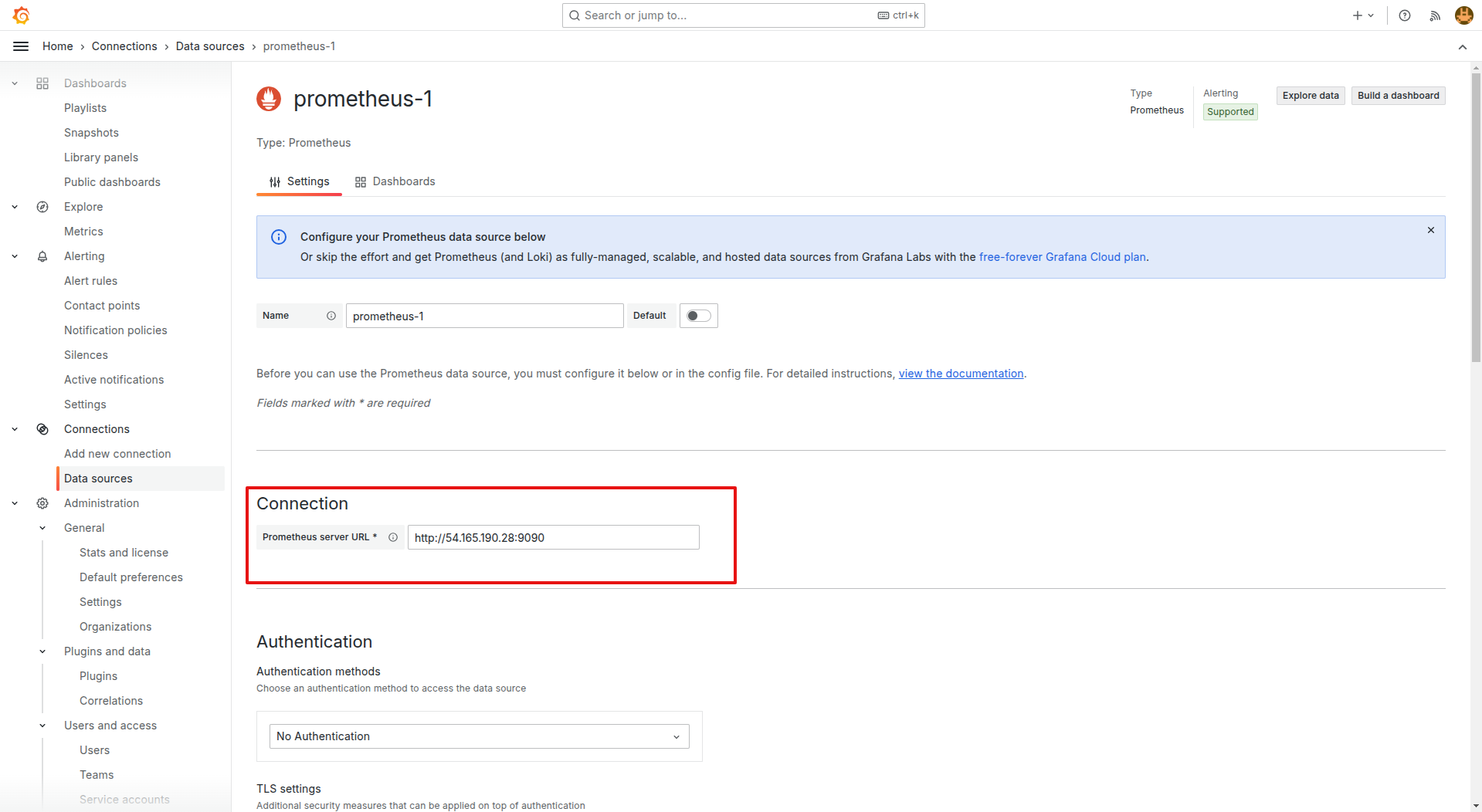Screen dimensions: 1482x812
Task: Open Add new connection in sidebar
Action: 117,454
